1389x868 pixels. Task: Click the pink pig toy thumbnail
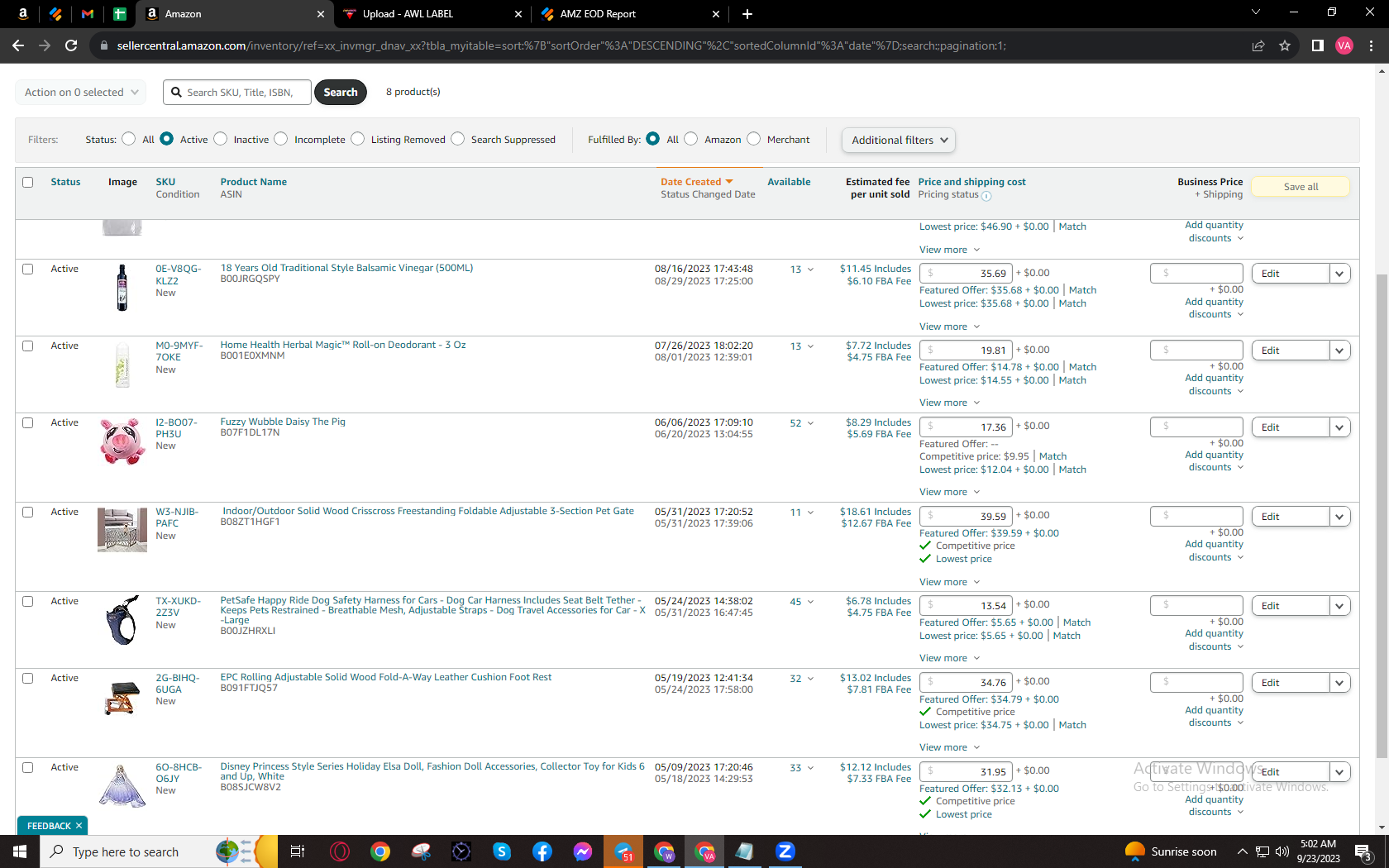122,441
